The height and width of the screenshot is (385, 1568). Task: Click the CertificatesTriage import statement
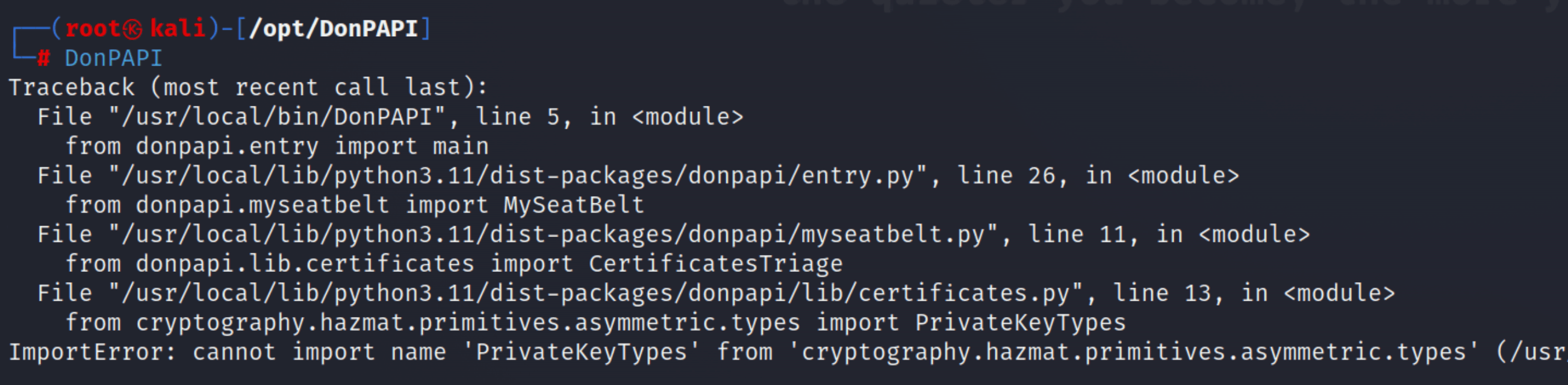(x=454, y=264)
